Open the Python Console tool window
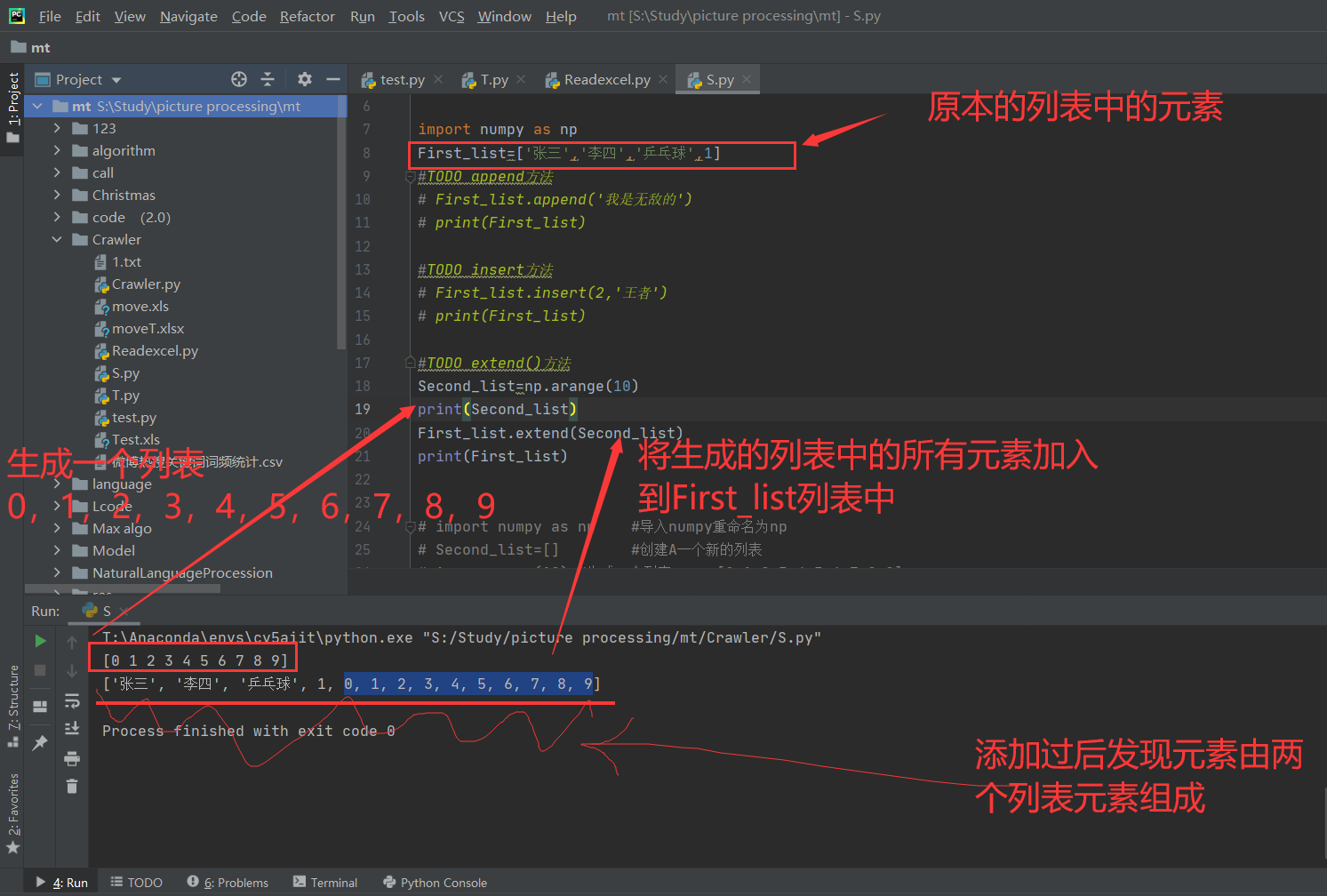Screen dimensions: 1327x896 click(435, 883)
